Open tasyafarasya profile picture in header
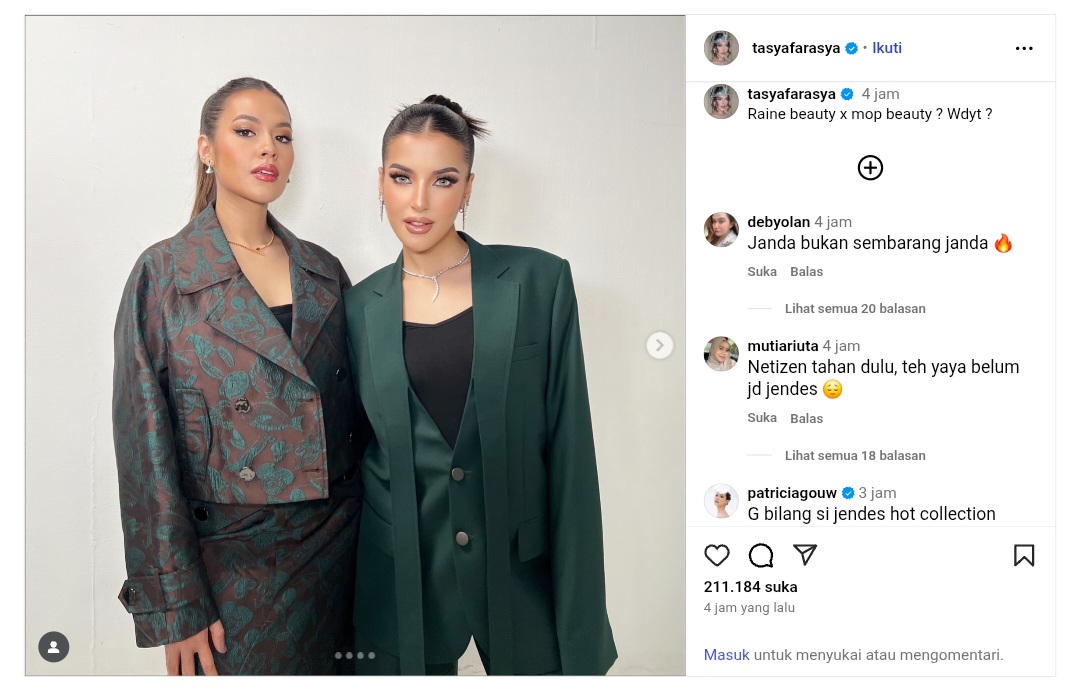 pos(721,48)
